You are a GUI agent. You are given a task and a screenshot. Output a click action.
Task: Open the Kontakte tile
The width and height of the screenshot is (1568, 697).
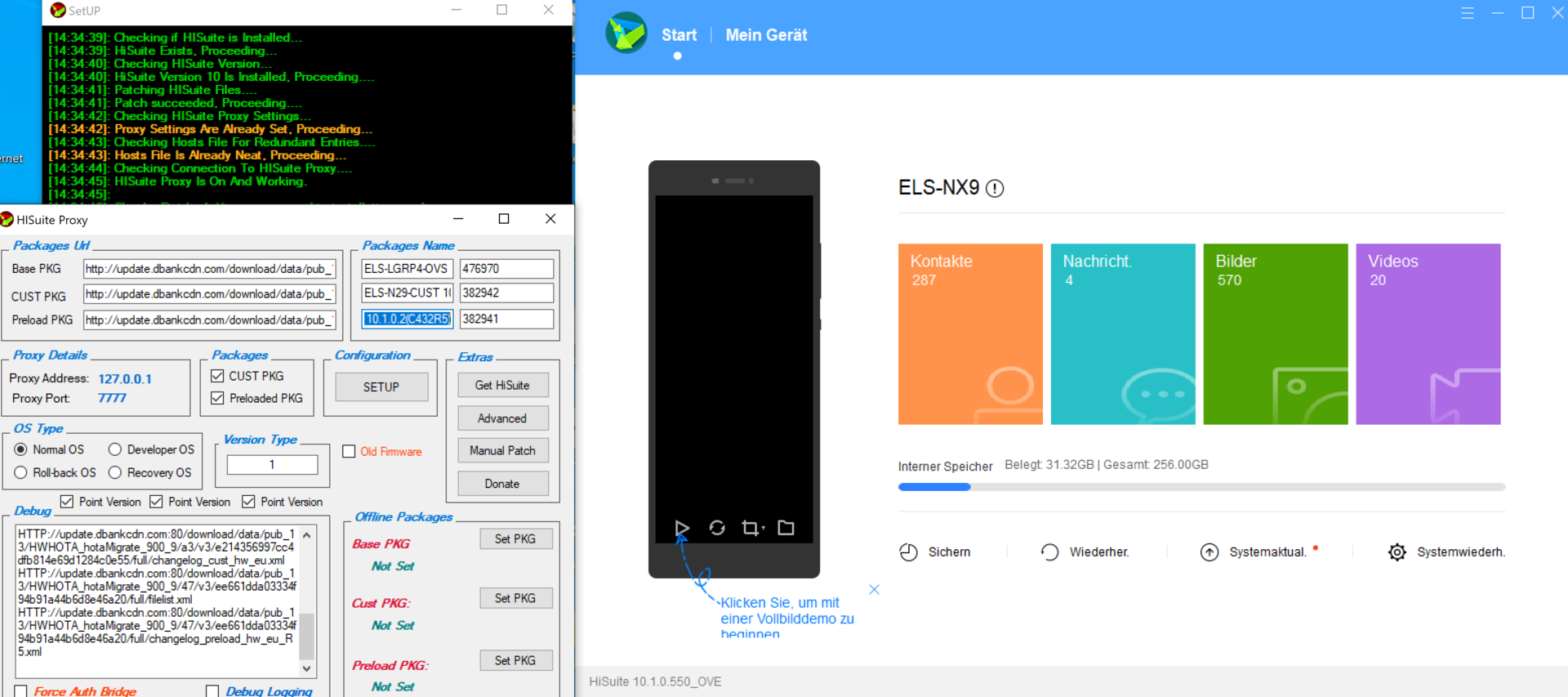point(970,333)
